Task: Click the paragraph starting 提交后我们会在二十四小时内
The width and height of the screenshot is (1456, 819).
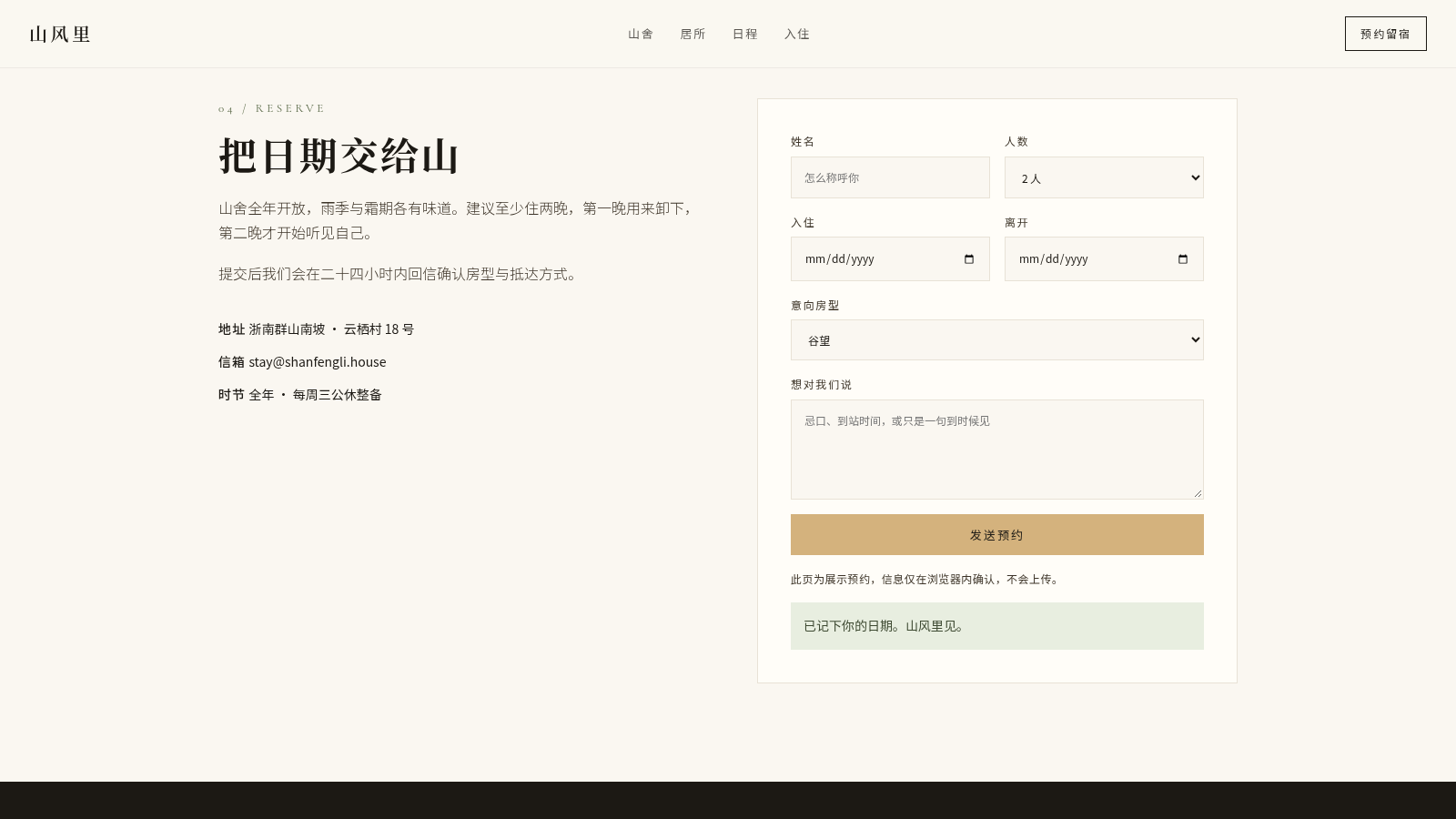Action: (399, 274)
